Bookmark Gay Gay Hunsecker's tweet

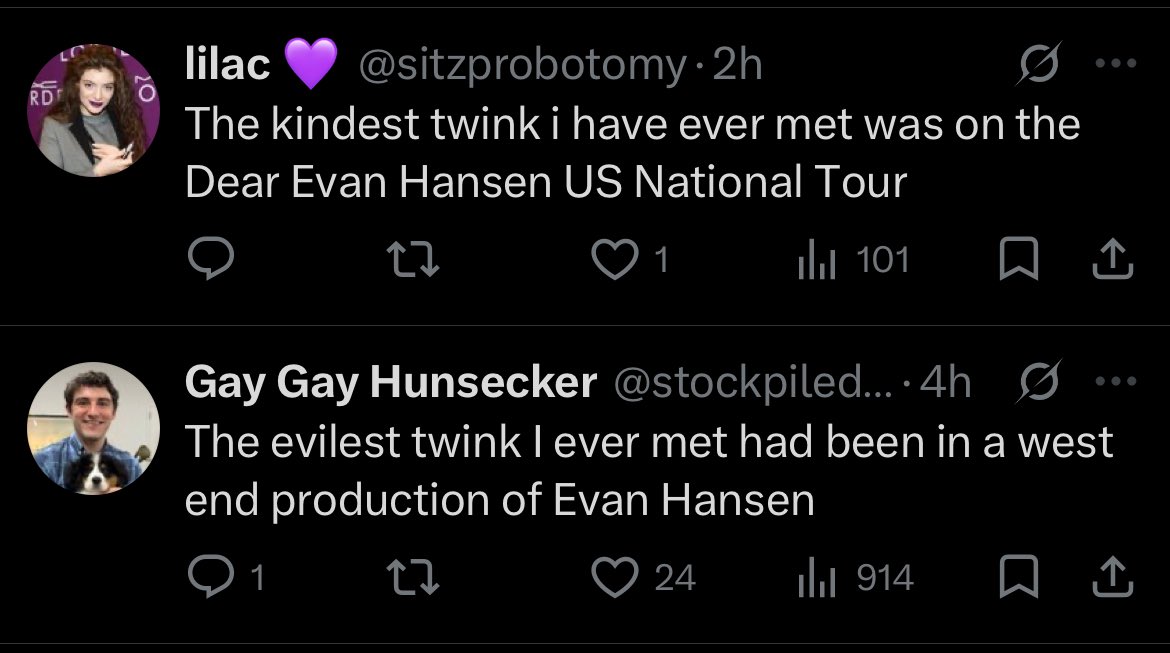(1019, 577)
